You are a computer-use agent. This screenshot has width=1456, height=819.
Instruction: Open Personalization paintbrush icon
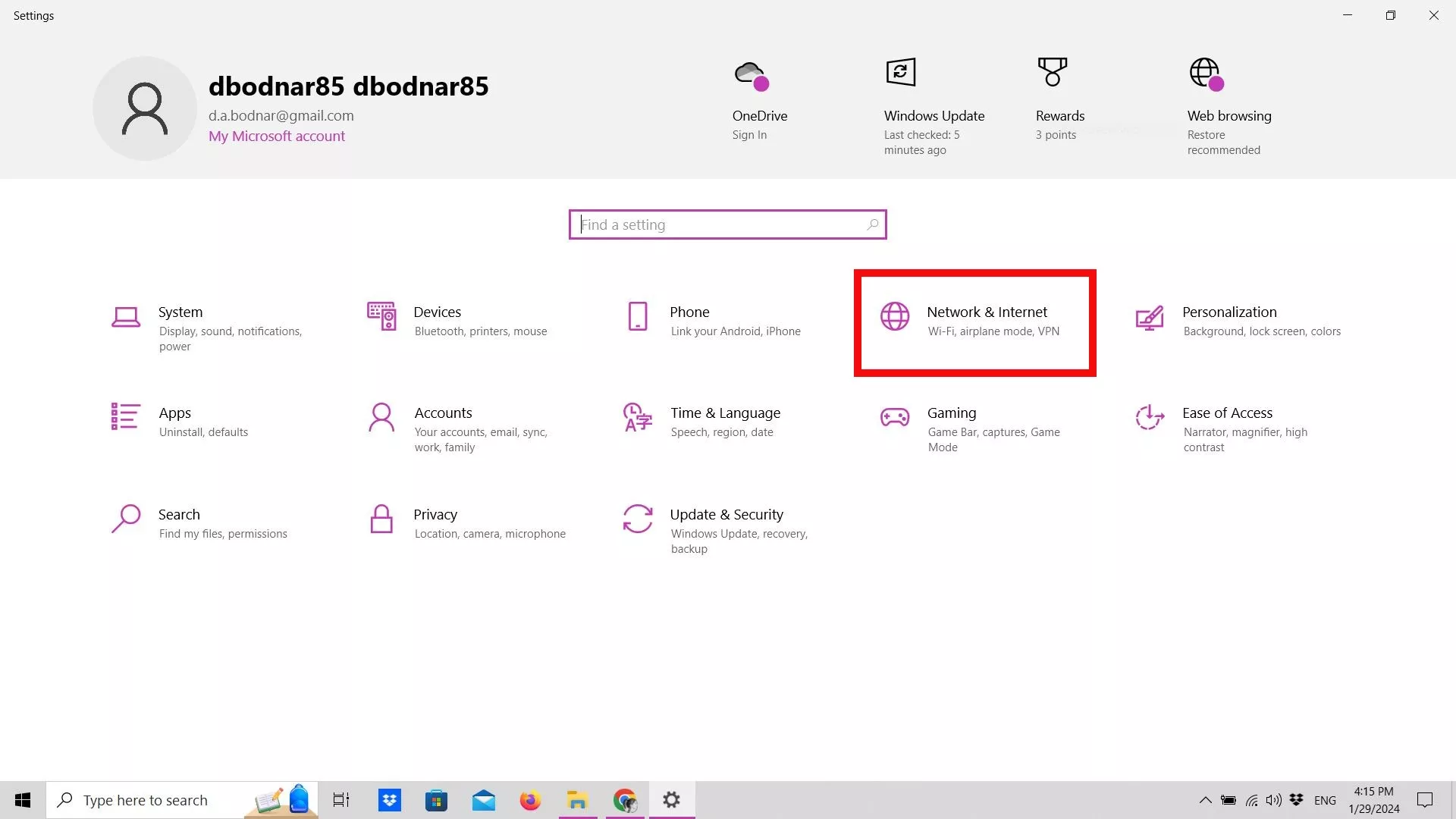click(x=1150, y=317)
